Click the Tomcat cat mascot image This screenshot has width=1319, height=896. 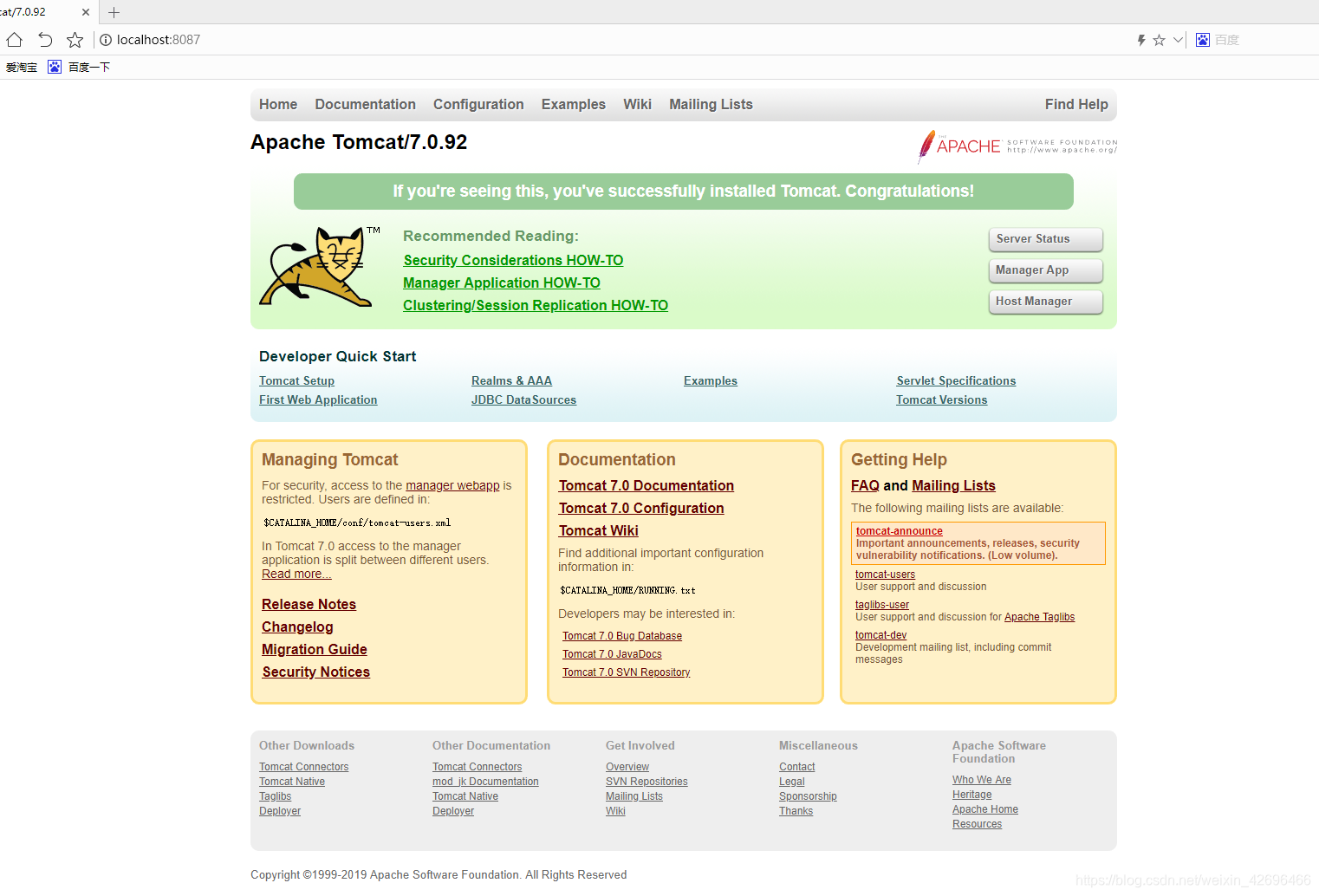tap(320, 267)
